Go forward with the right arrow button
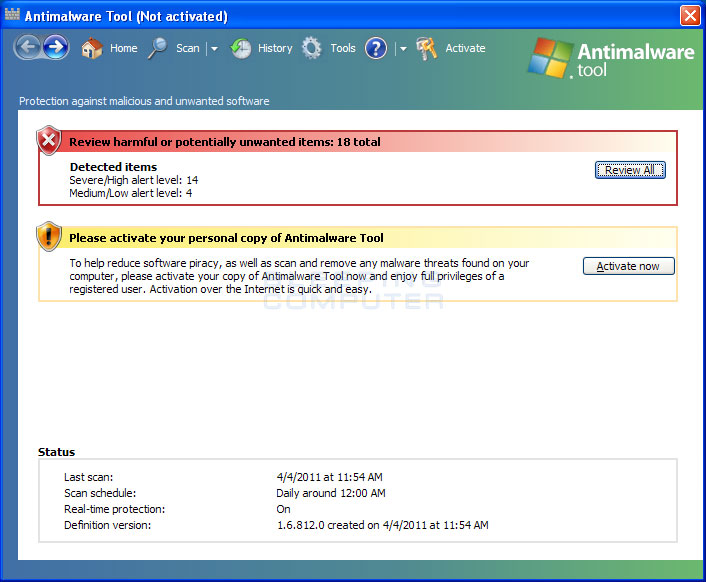This screenshot has height=582, width=706. (56, 47)
